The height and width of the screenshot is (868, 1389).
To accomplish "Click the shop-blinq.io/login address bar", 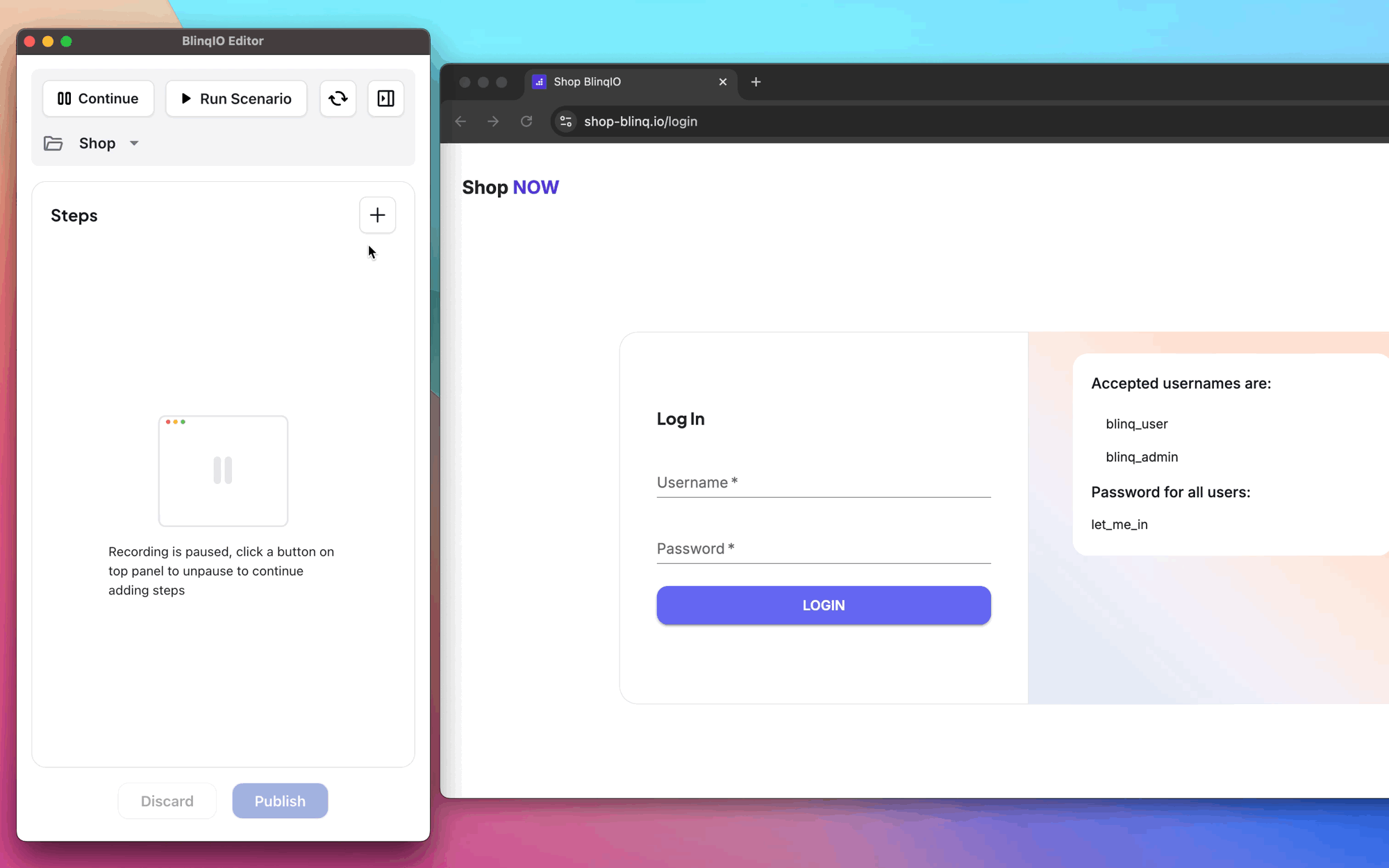I will (x=640, y=121).
